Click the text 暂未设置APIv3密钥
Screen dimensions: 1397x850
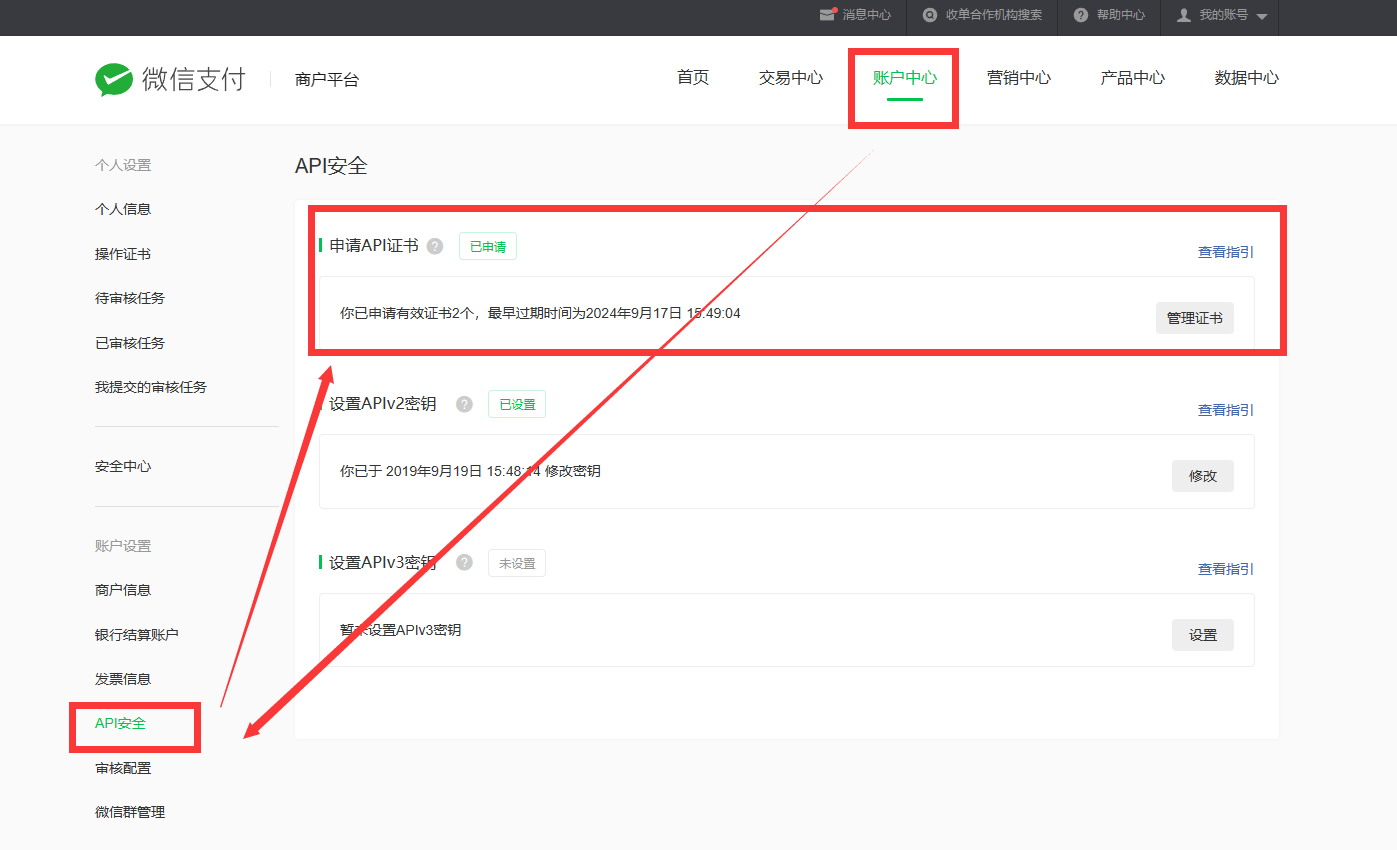[x=400, y=630]
